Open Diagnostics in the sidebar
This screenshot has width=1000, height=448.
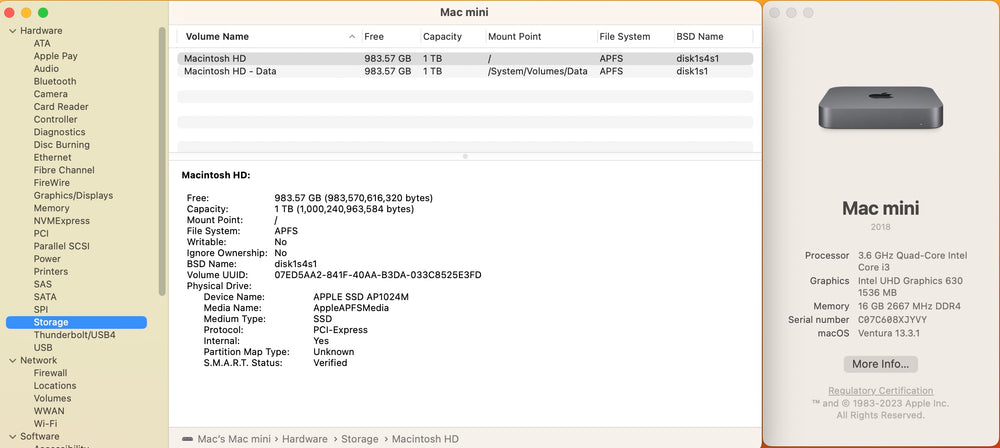(59, 132)
